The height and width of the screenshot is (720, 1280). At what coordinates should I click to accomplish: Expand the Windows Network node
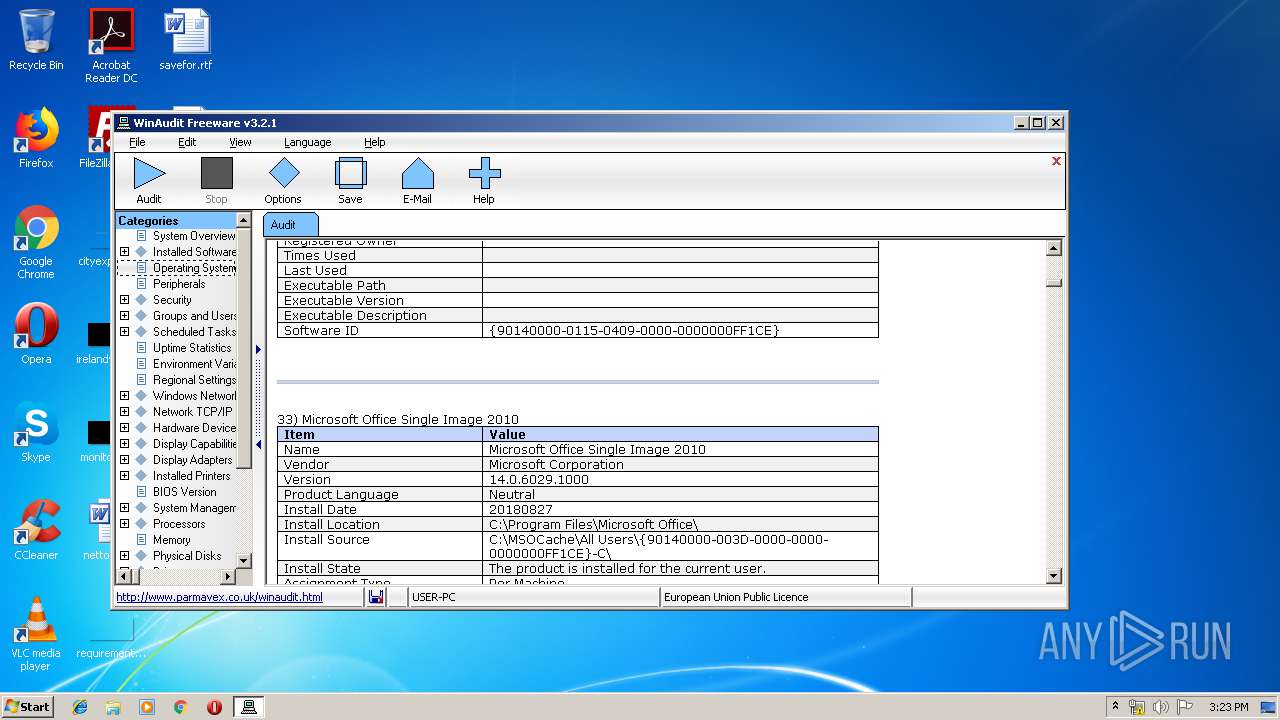pyautogui.click(x=124, y=396)
